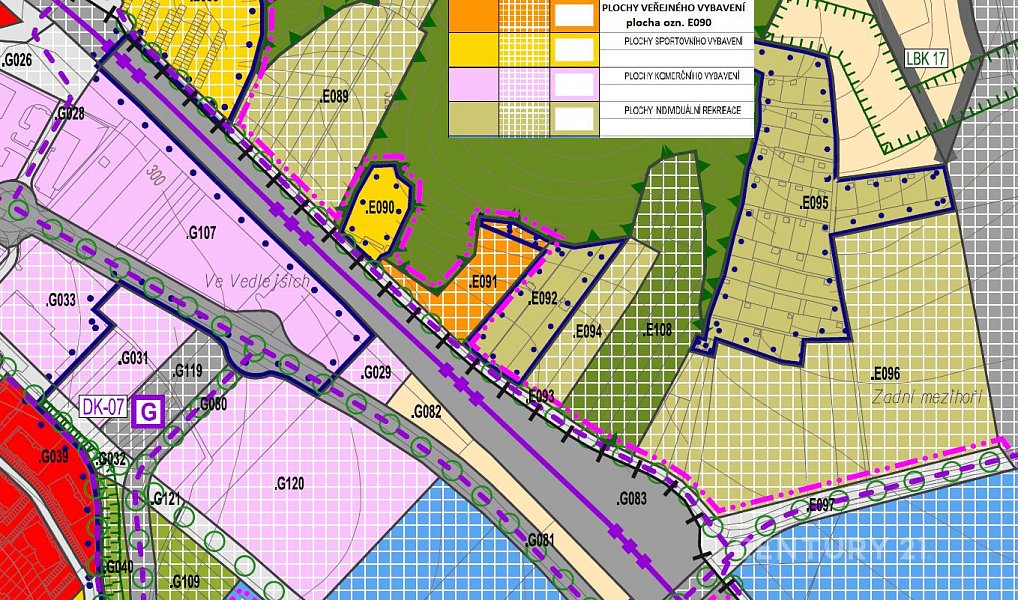The image size is (1018, 600).
Task: Select parcel label .E094
Action: tap(588, 332)
